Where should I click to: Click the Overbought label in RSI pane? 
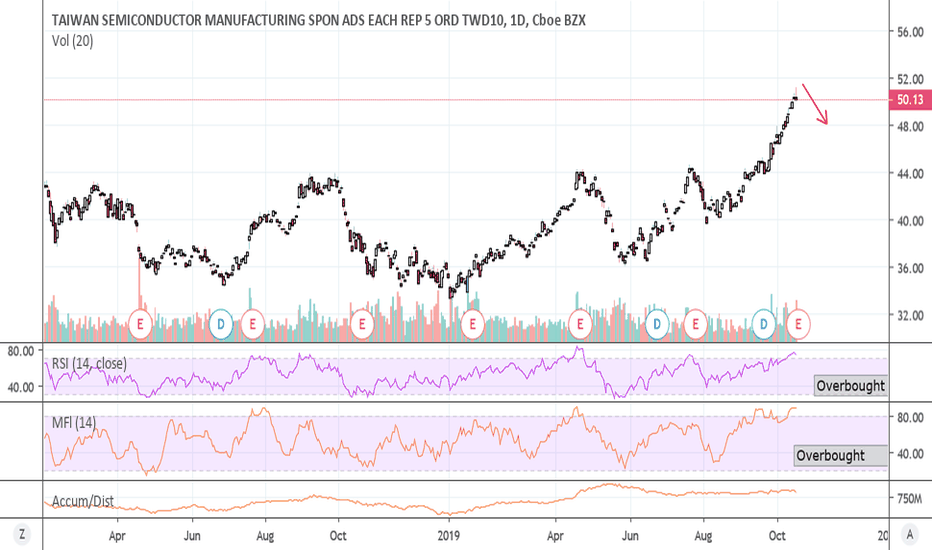[851, 386]
